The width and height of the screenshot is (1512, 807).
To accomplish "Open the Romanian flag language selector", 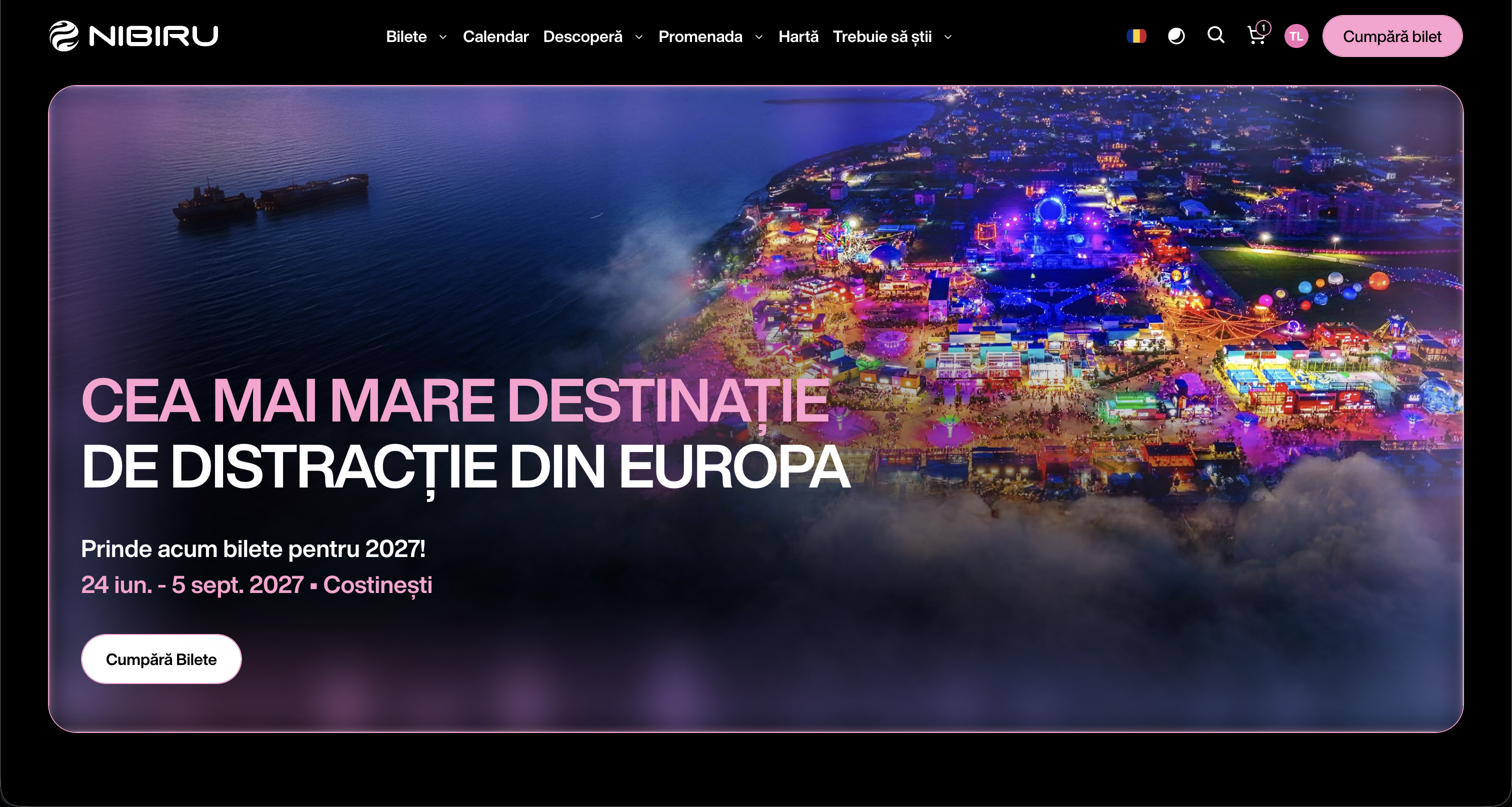I will click(1136, 36).
